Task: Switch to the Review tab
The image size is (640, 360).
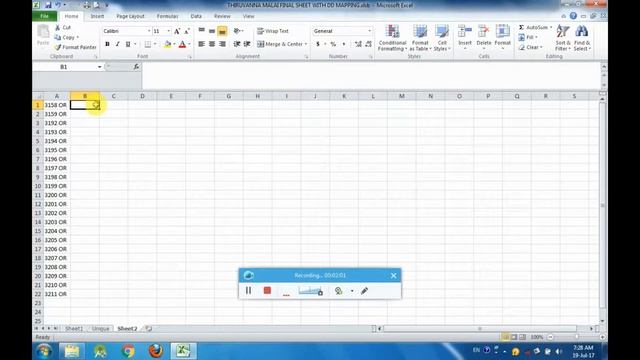Action: click(x=222, y=16)
